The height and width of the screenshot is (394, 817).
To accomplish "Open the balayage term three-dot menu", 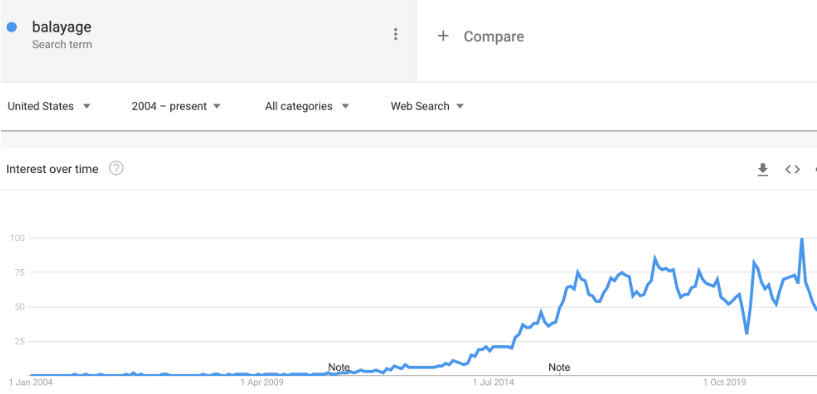I will pos(395,34).
